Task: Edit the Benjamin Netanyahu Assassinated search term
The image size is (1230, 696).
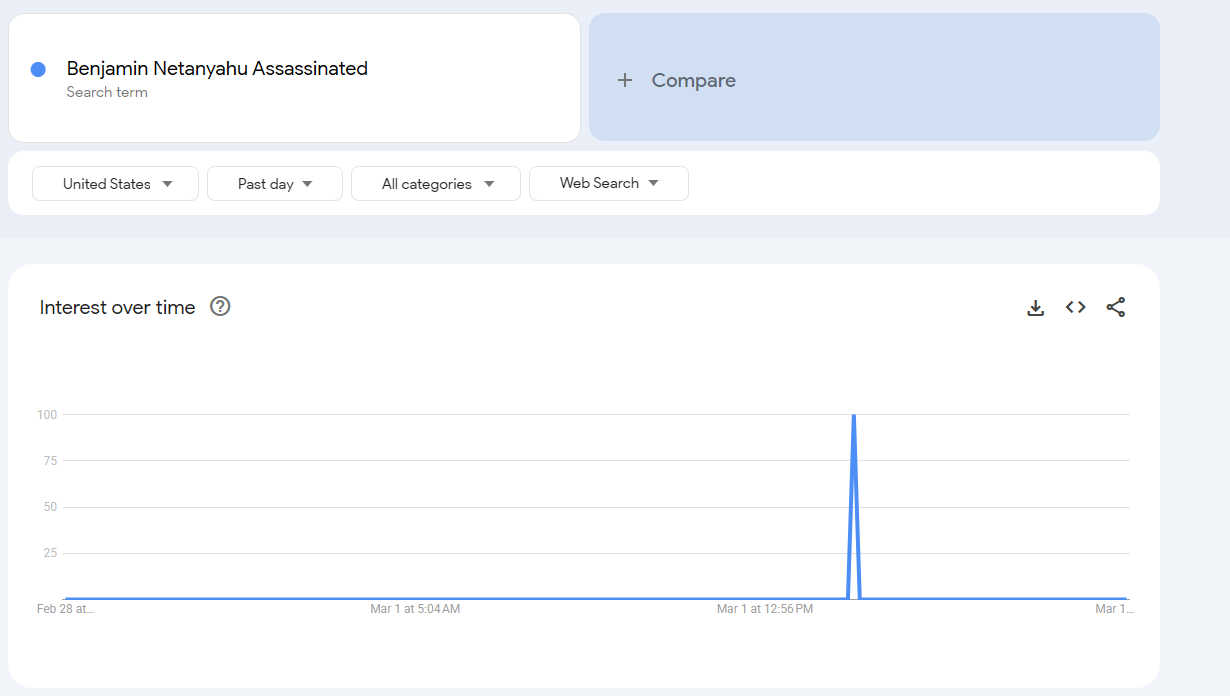Action: pyautogui.click(x=217, y=69)
